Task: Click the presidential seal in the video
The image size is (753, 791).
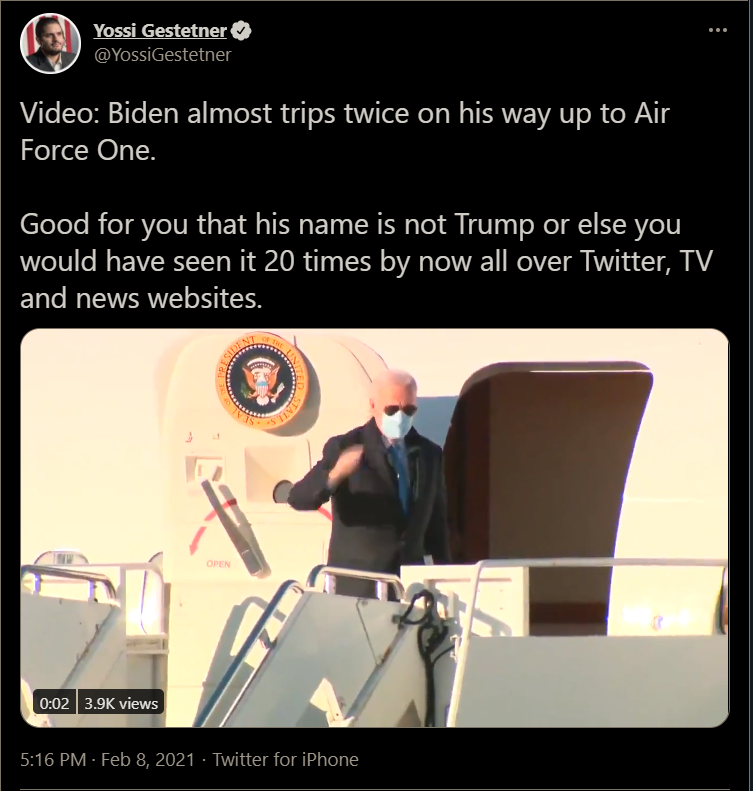Action: point(262,381)
